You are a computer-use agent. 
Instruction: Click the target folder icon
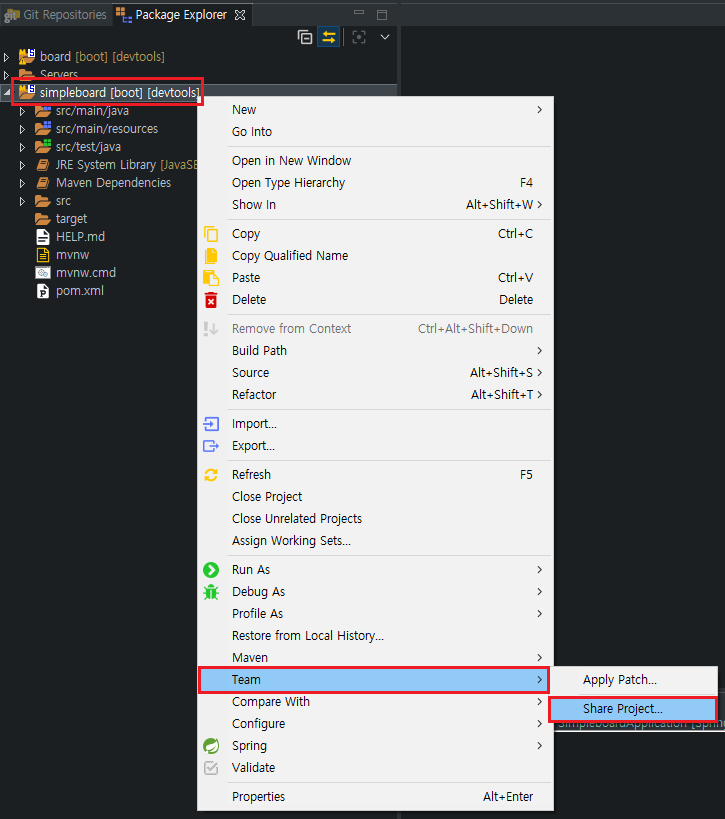coord(42,219)
